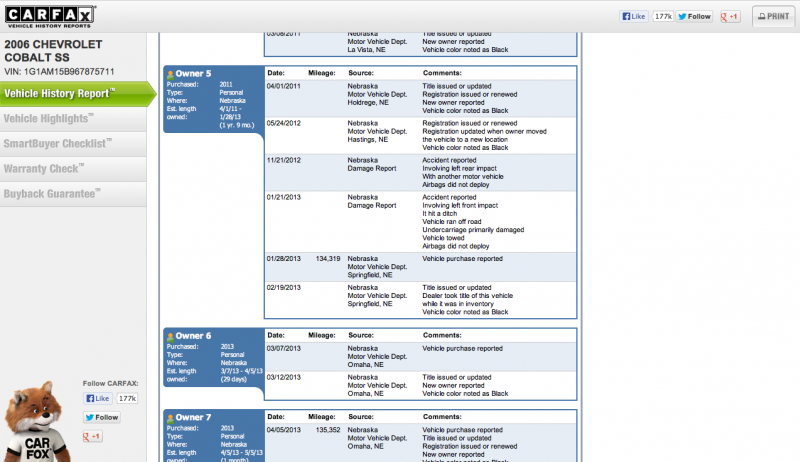Screen dimensions: 800x462
Task: Click La Vista, NE source location
Action: (x=366, y=50)
